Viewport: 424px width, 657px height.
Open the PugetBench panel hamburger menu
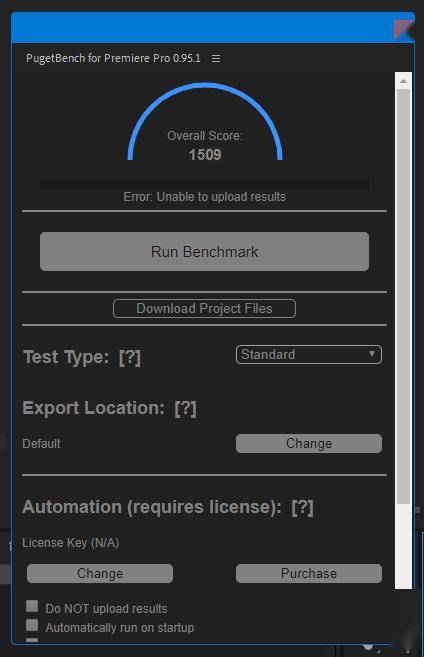click(216, 58)
